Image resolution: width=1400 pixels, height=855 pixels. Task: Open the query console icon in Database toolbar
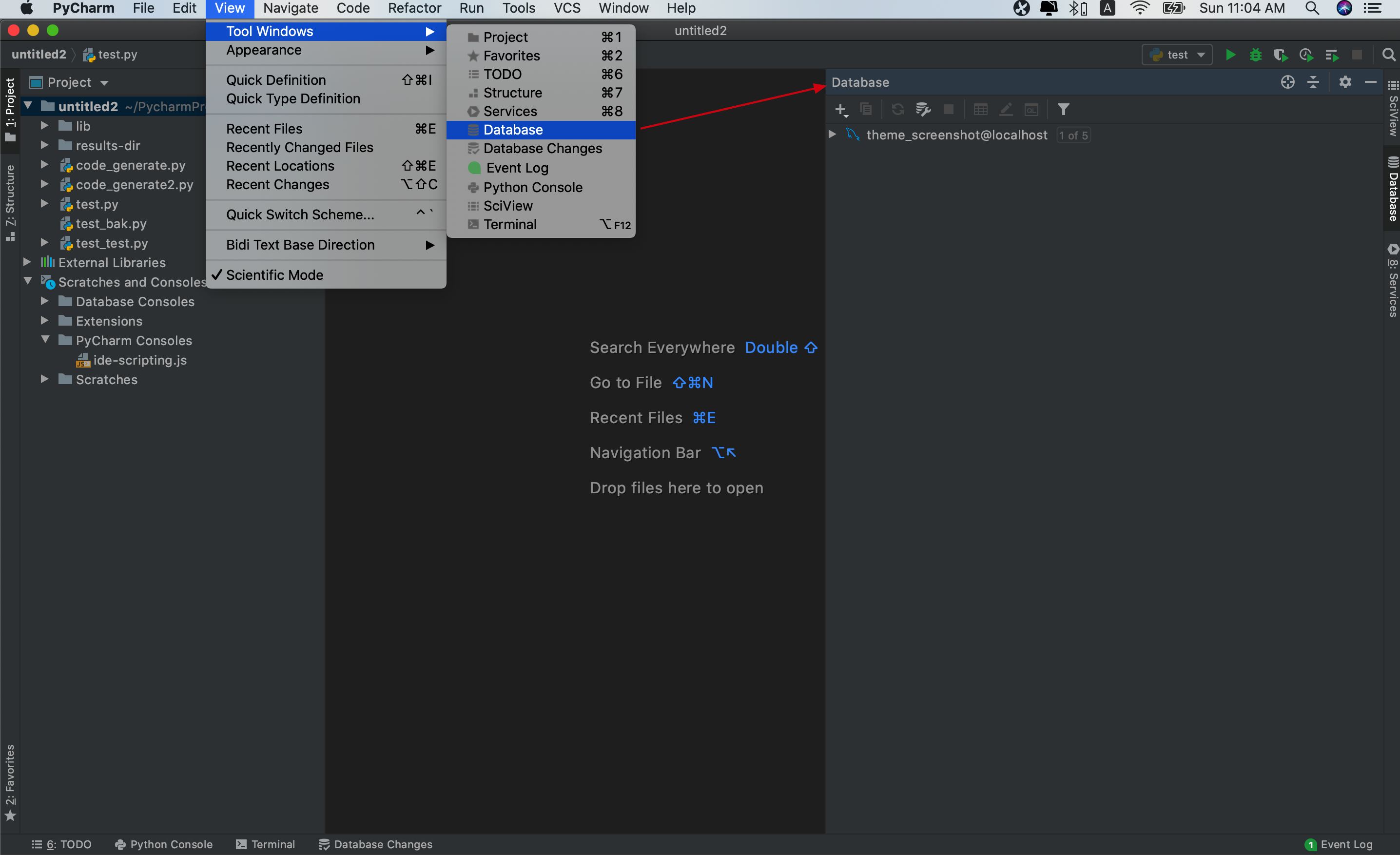pos(1031,109)
